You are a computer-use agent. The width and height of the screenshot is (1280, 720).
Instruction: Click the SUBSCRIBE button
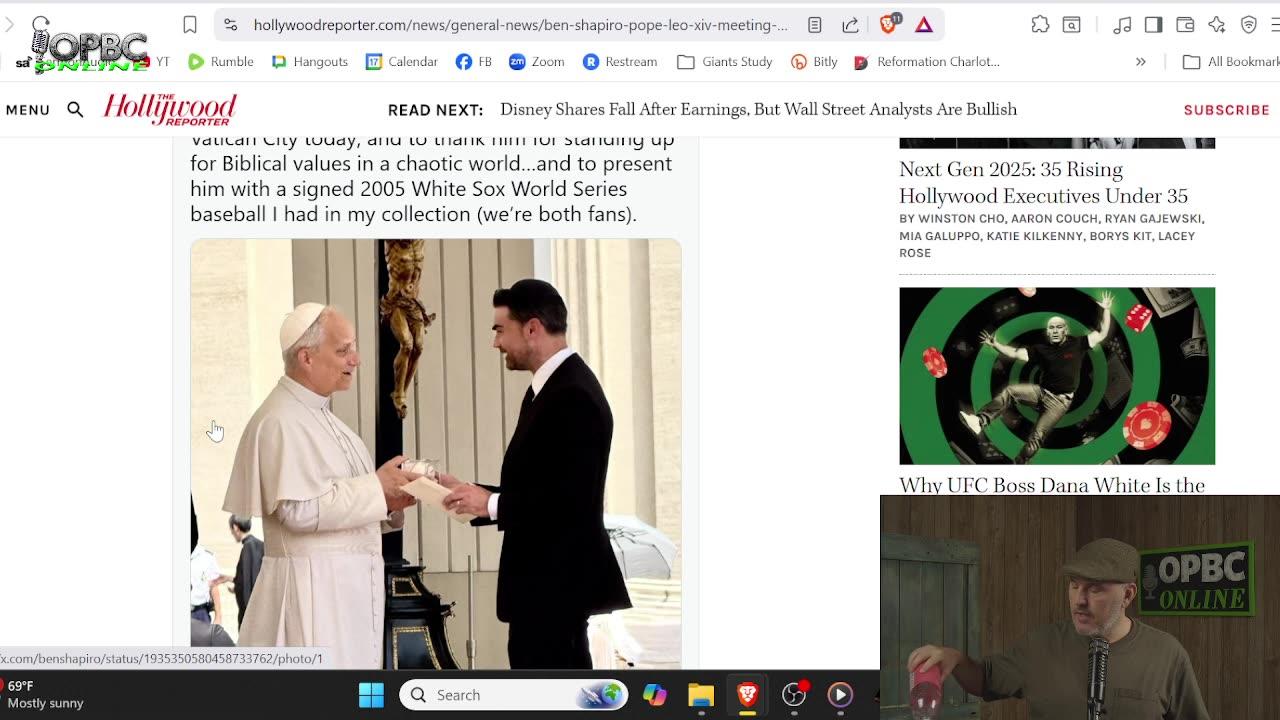1227,110
